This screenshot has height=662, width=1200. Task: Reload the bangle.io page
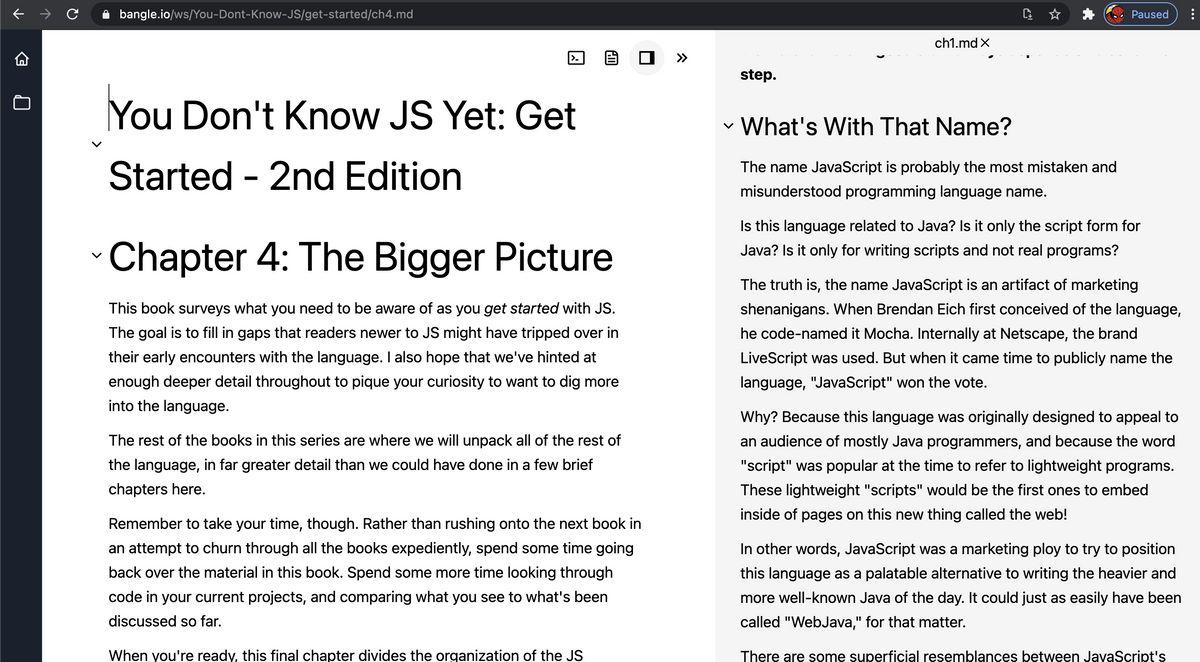(x=72, y=14)
